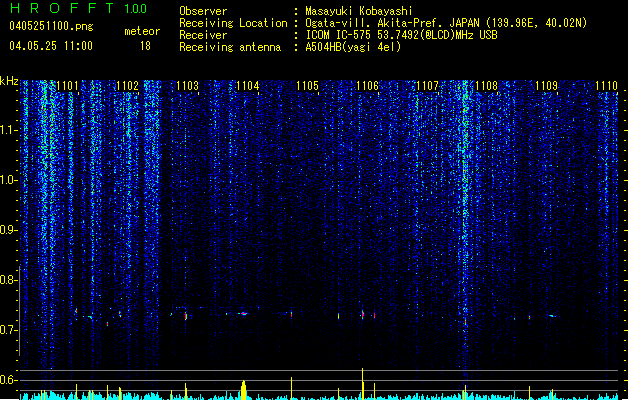Click the Receiver label

tap(203, 35)
